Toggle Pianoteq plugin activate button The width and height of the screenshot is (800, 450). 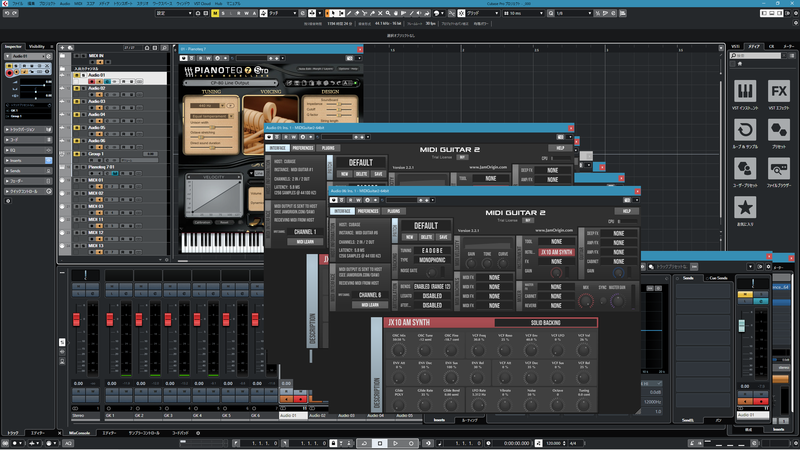pos(184,58)
